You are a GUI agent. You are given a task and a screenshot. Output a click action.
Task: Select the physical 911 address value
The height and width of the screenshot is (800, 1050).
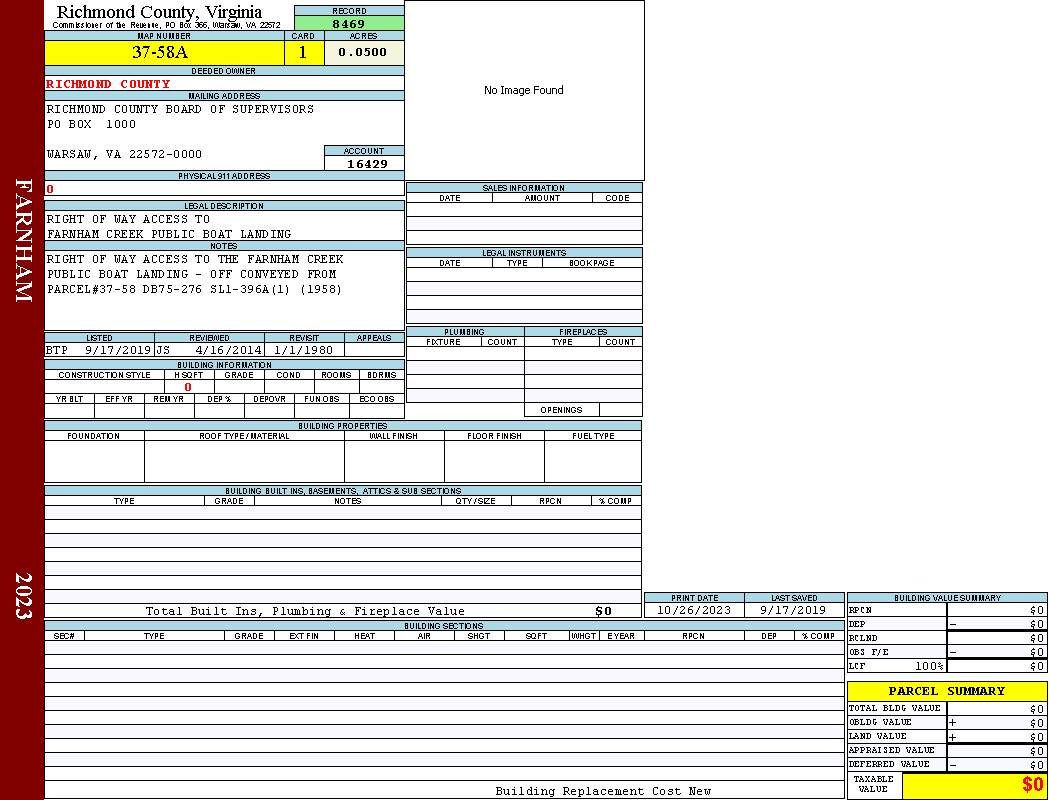pos(224,189)
